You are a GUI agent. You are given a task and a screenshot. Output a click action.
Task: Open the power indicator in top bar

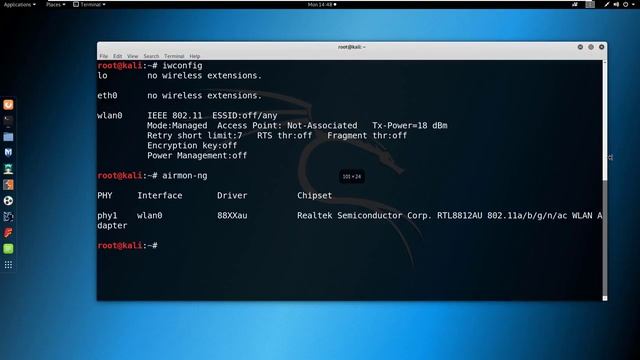pos(626,4)
